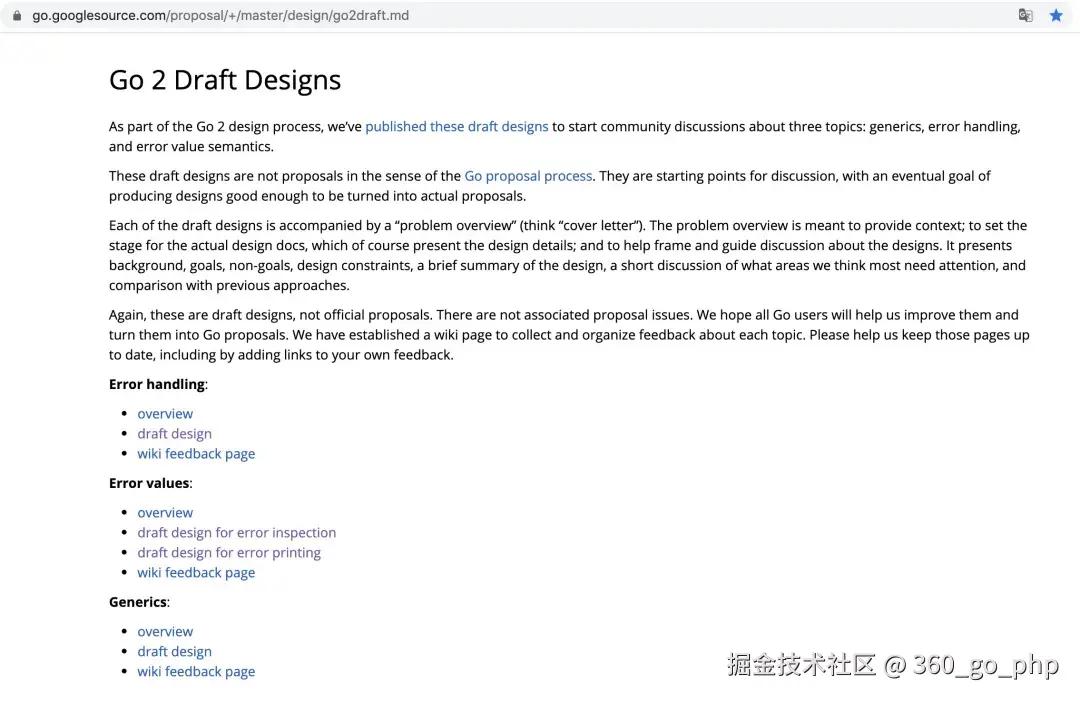
Task: Visit the Error handling wiki feedback page
Action: tap(196, 454)
